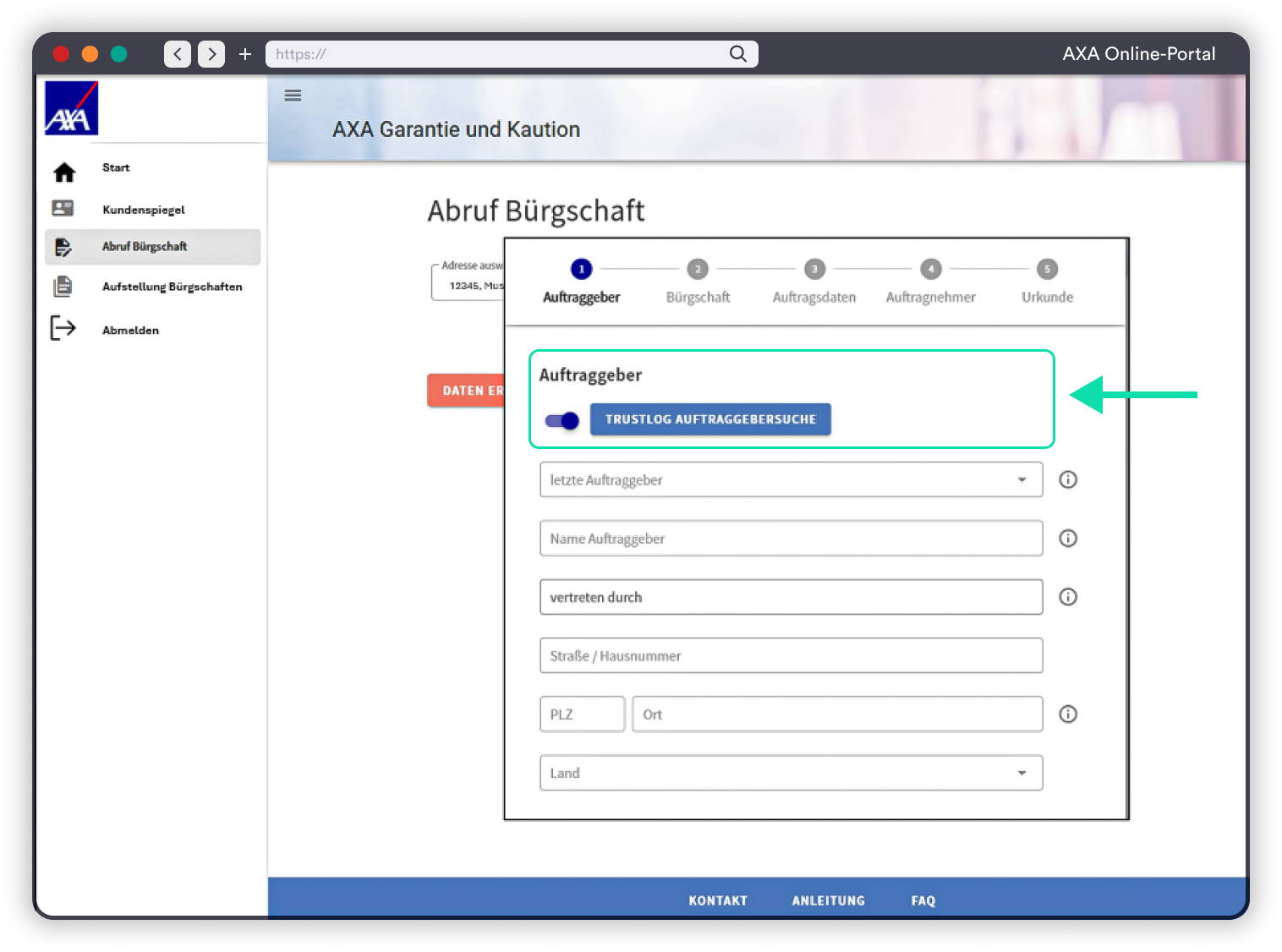Screen dimensions: 1282x952
Task: Focus the PLZ input field
Action: 582,714
